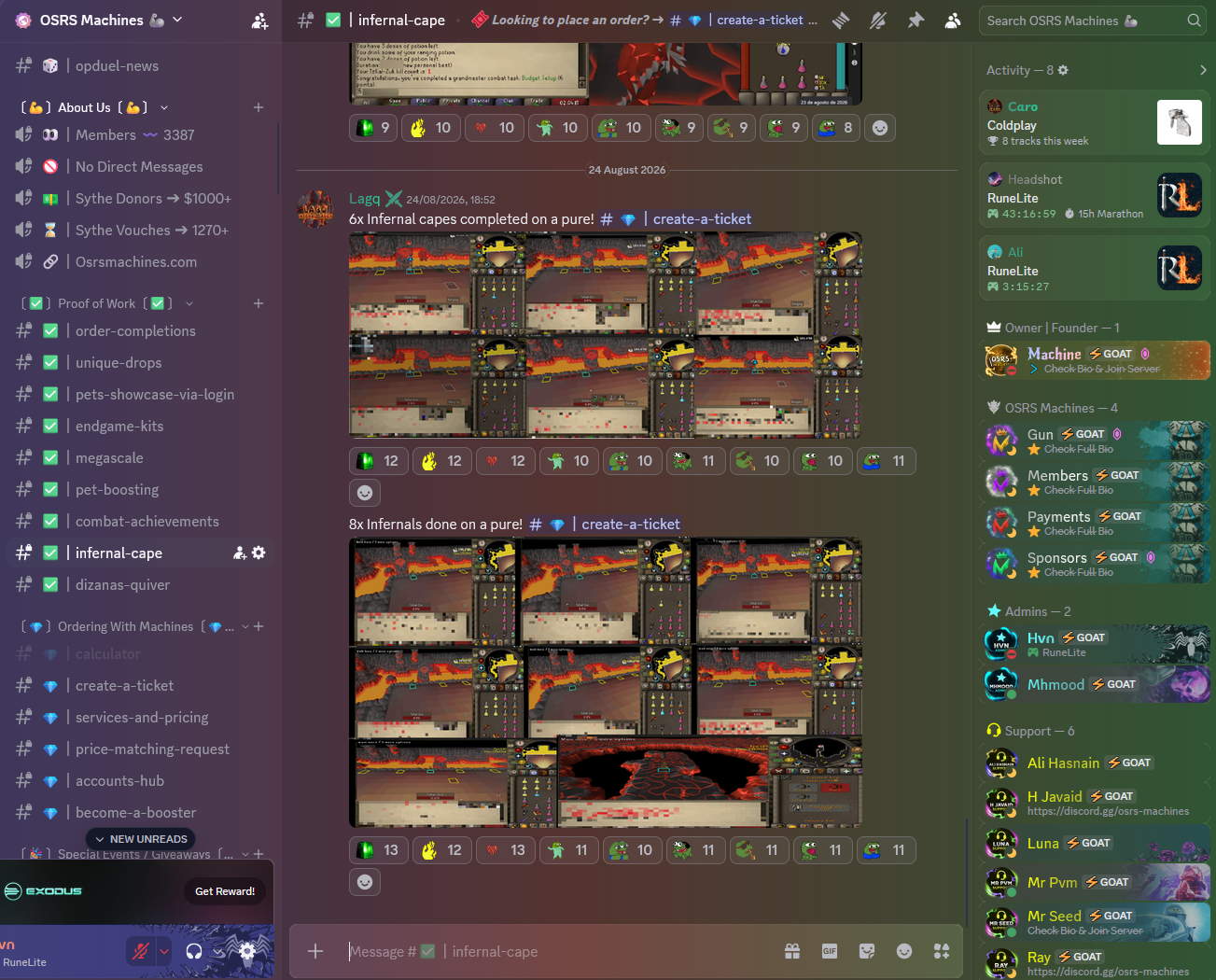Open the emoji picker in the message bar

[904, 951]
